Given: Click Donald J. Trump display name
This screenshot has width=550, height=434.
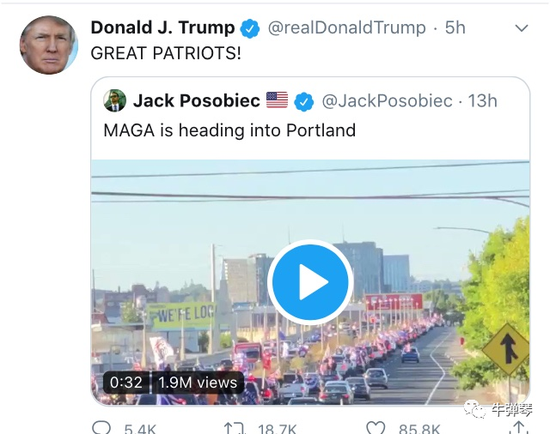Looking at the screenshot, I should [163, 27].
